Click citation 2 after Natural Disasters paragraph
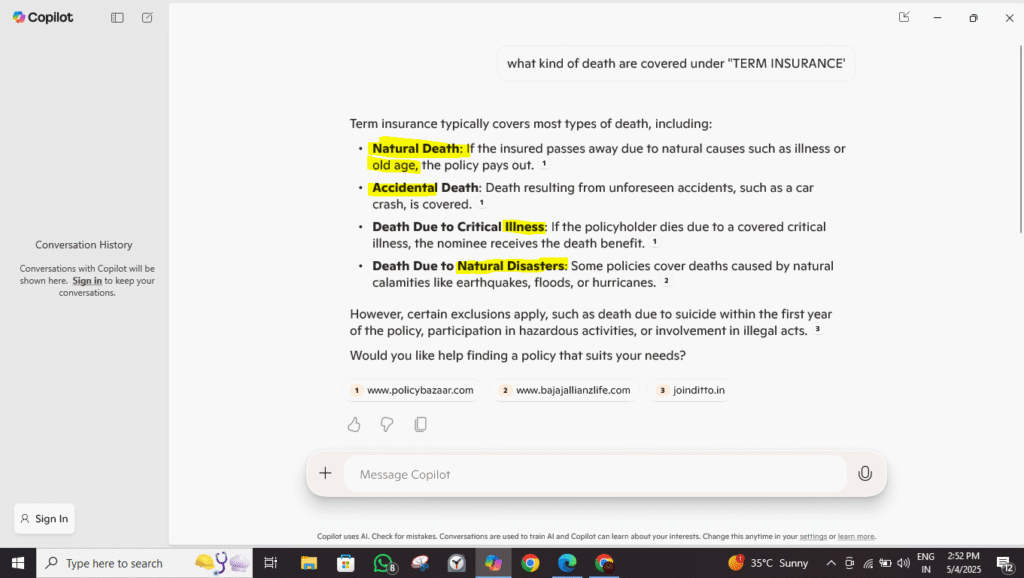 (x=666, y=281)
